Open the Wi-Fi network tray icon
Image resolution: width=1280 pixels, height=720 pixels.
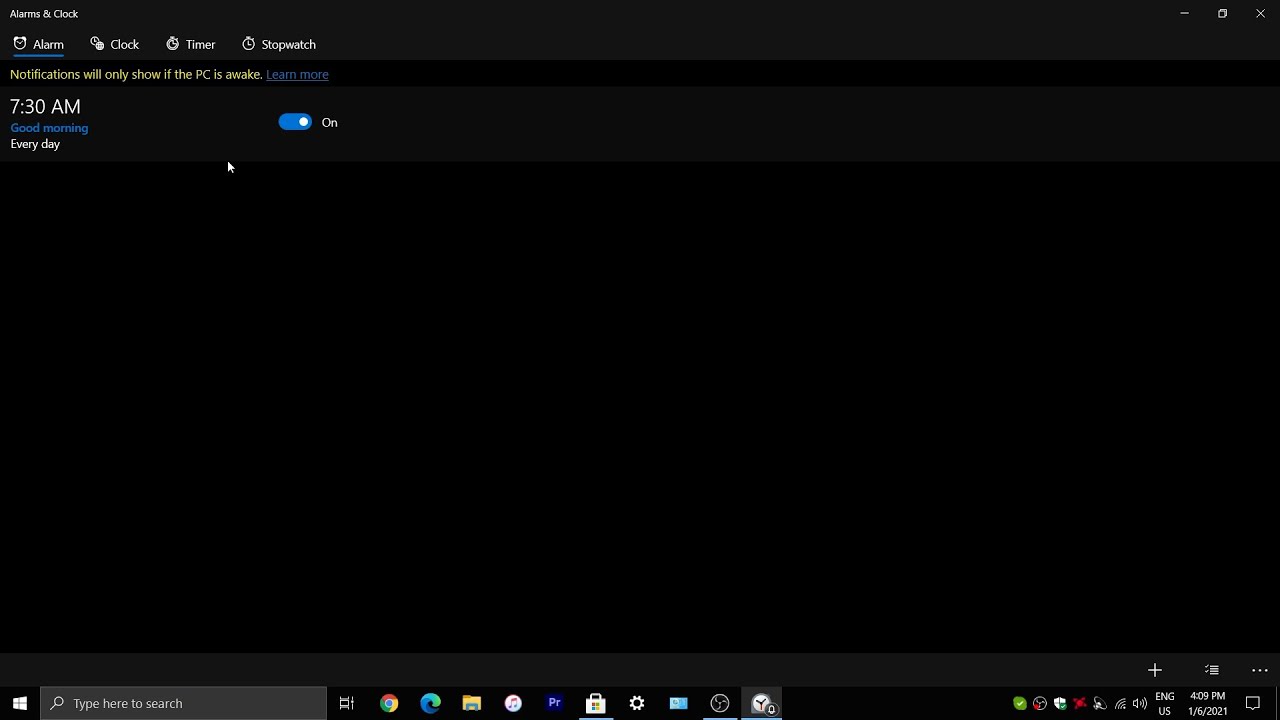pos(1120,703)
